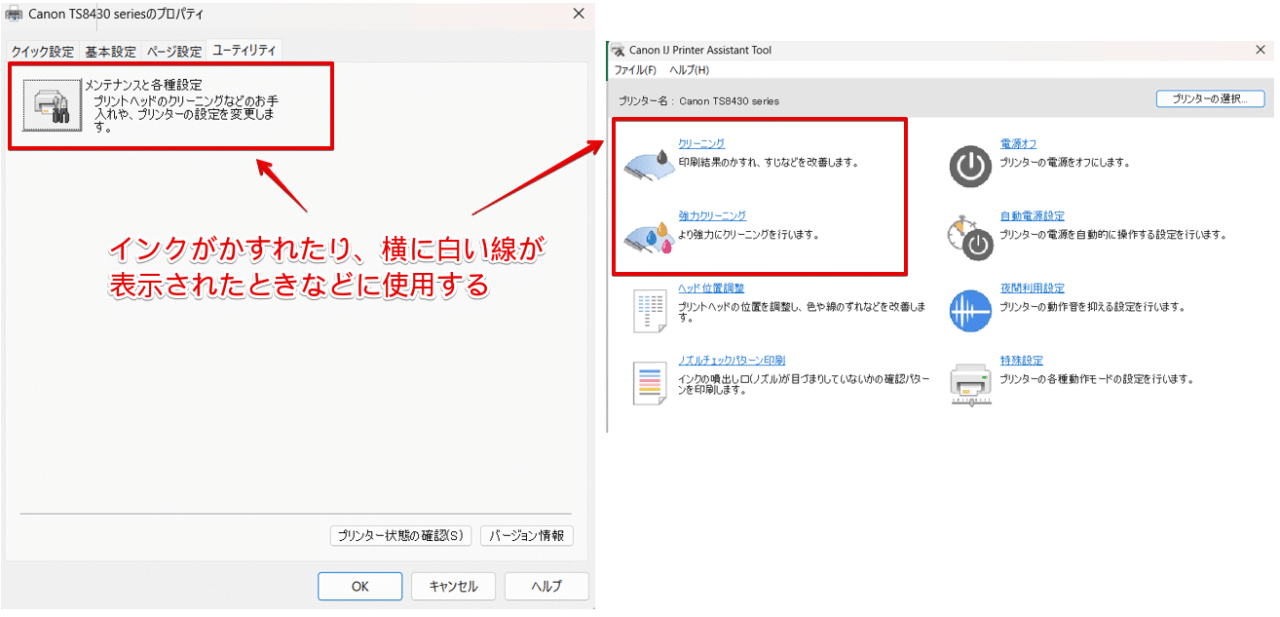This screenshot has width=1280, height=617.
Task: Click the Maintenance and settings printer icon
Action: pos(51,105)
